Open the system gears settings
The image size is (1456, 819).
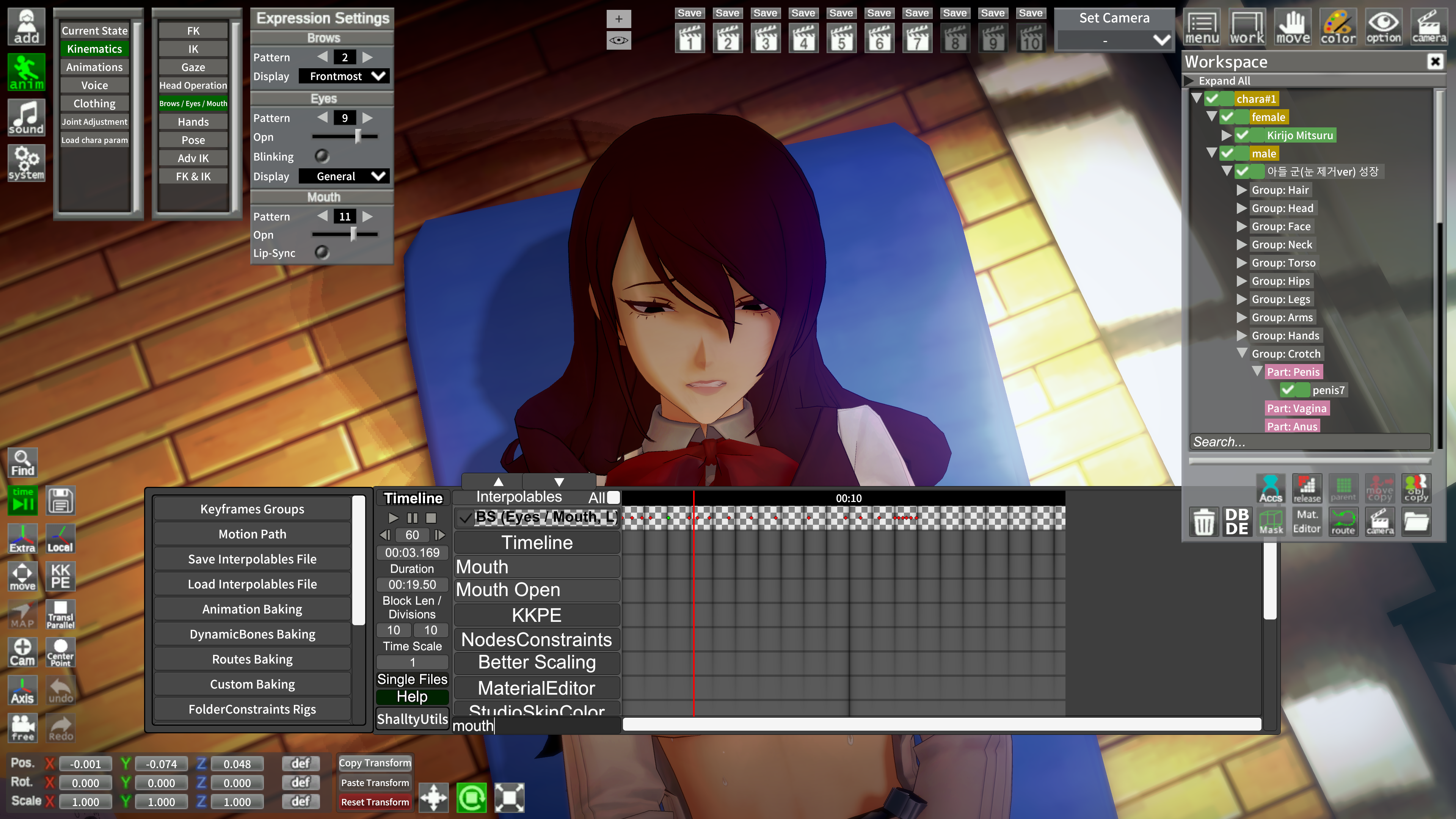pyautogui.click(x=26, y=163)
